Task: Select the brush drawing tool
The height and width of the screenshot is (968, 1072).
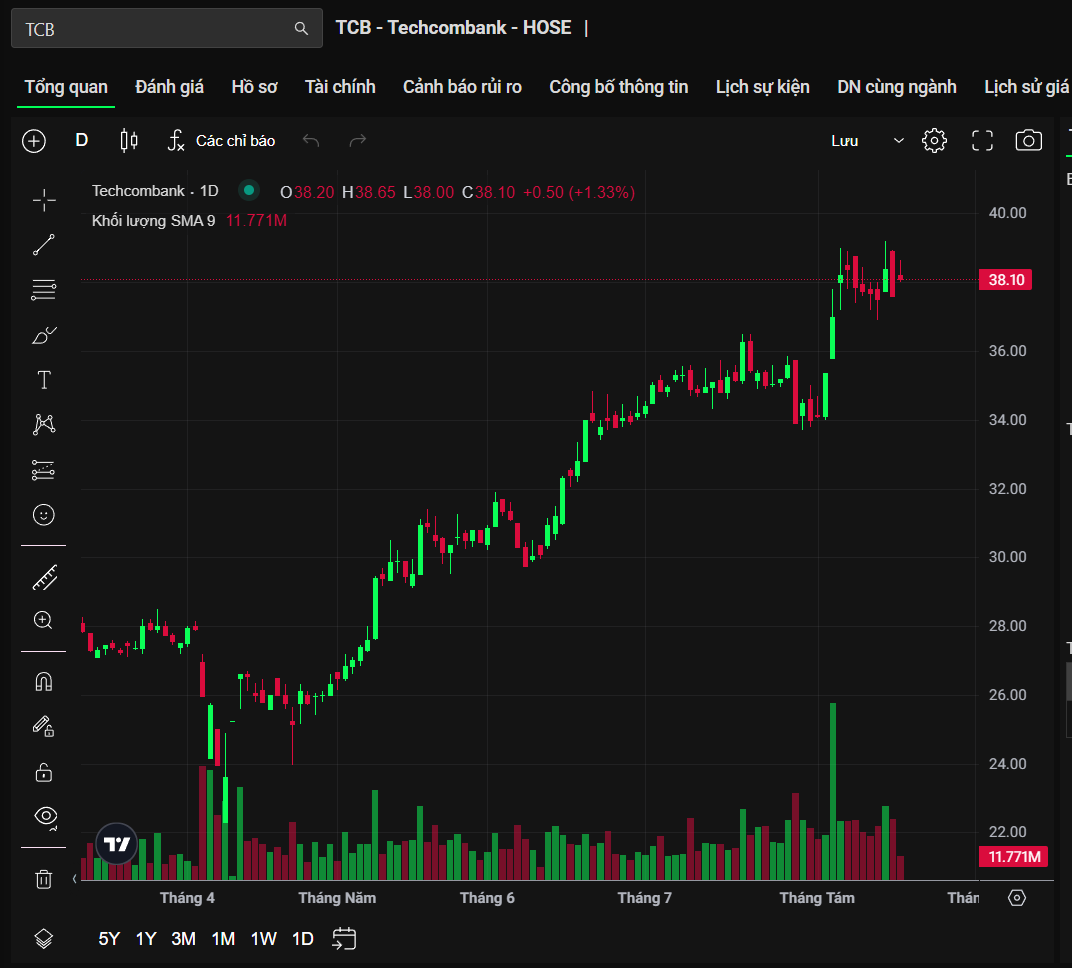Action: 44,335
